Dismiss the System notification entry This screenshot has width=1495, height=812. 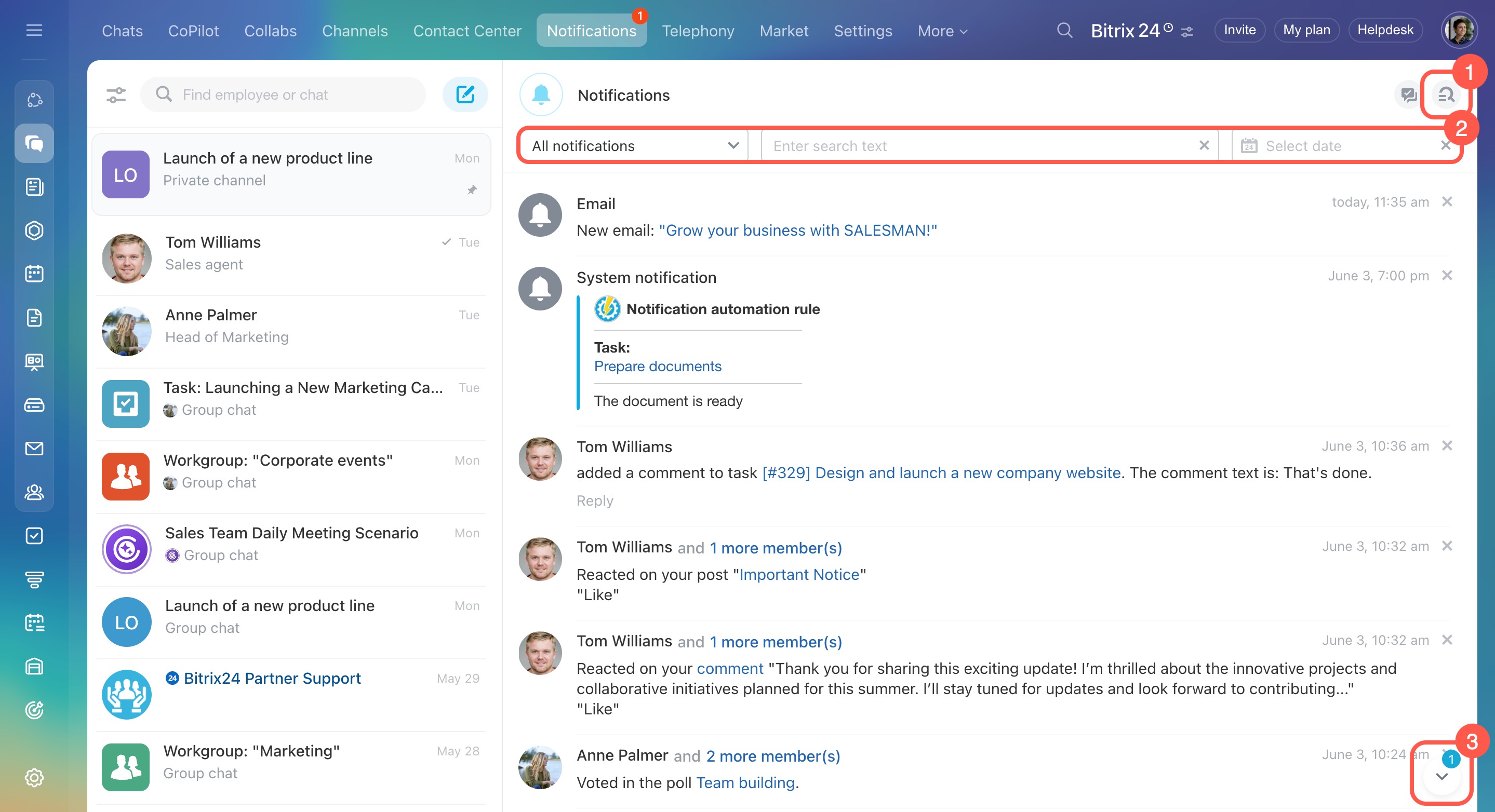1447,275
